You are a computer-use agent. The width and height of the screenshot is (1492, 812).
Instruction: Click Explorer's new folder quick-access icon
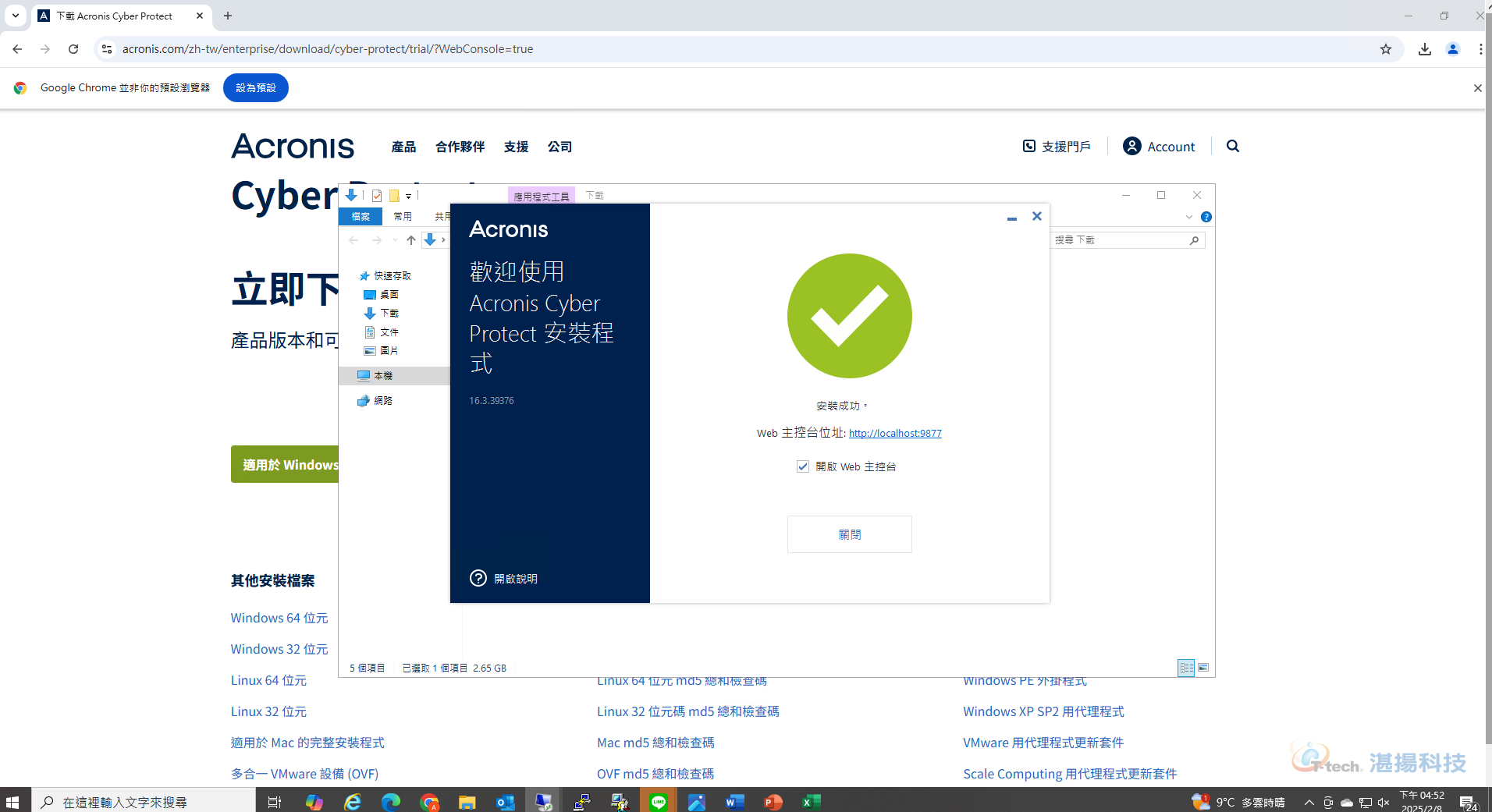pyautogui.click(x=394, y=196)
